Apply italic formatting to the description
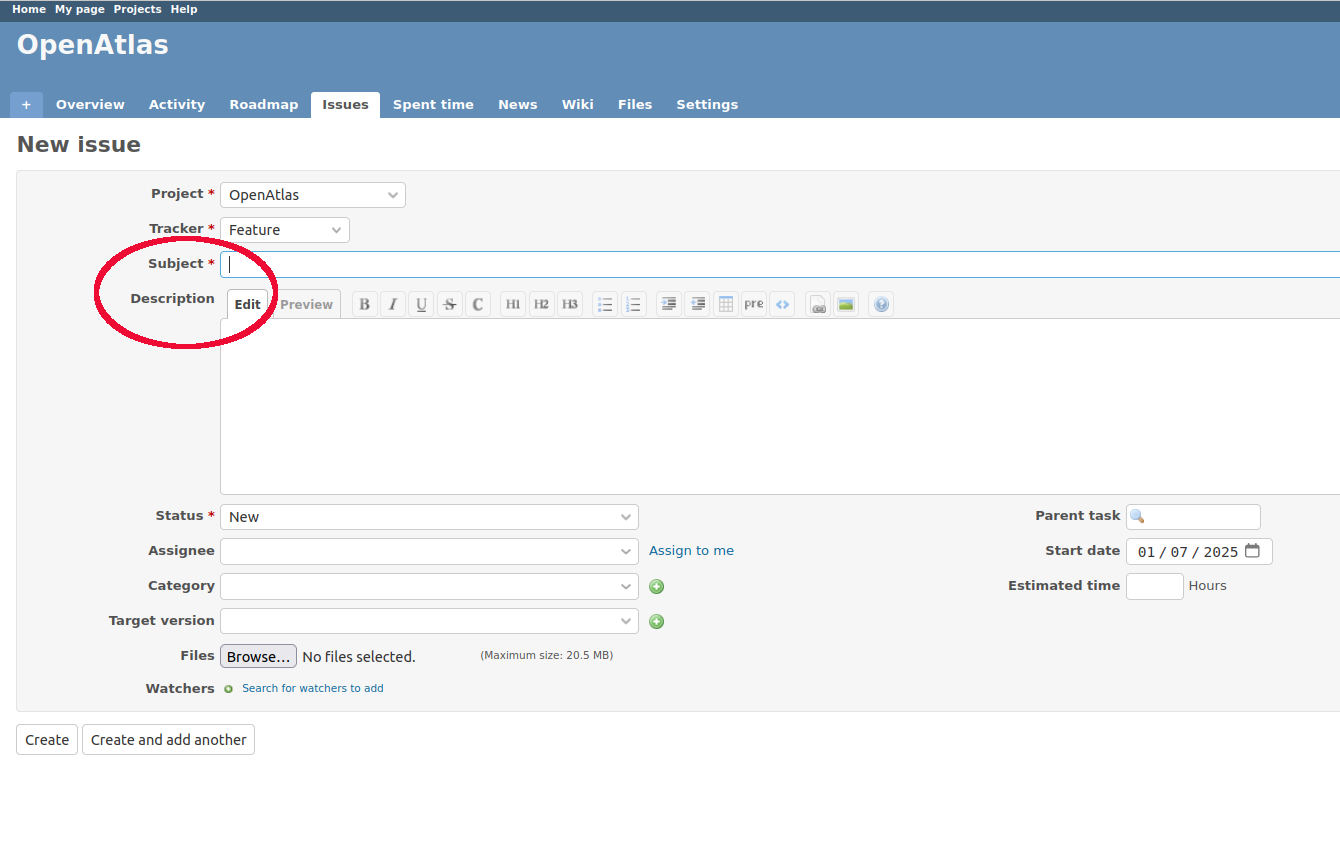 [x=392, y=304]
